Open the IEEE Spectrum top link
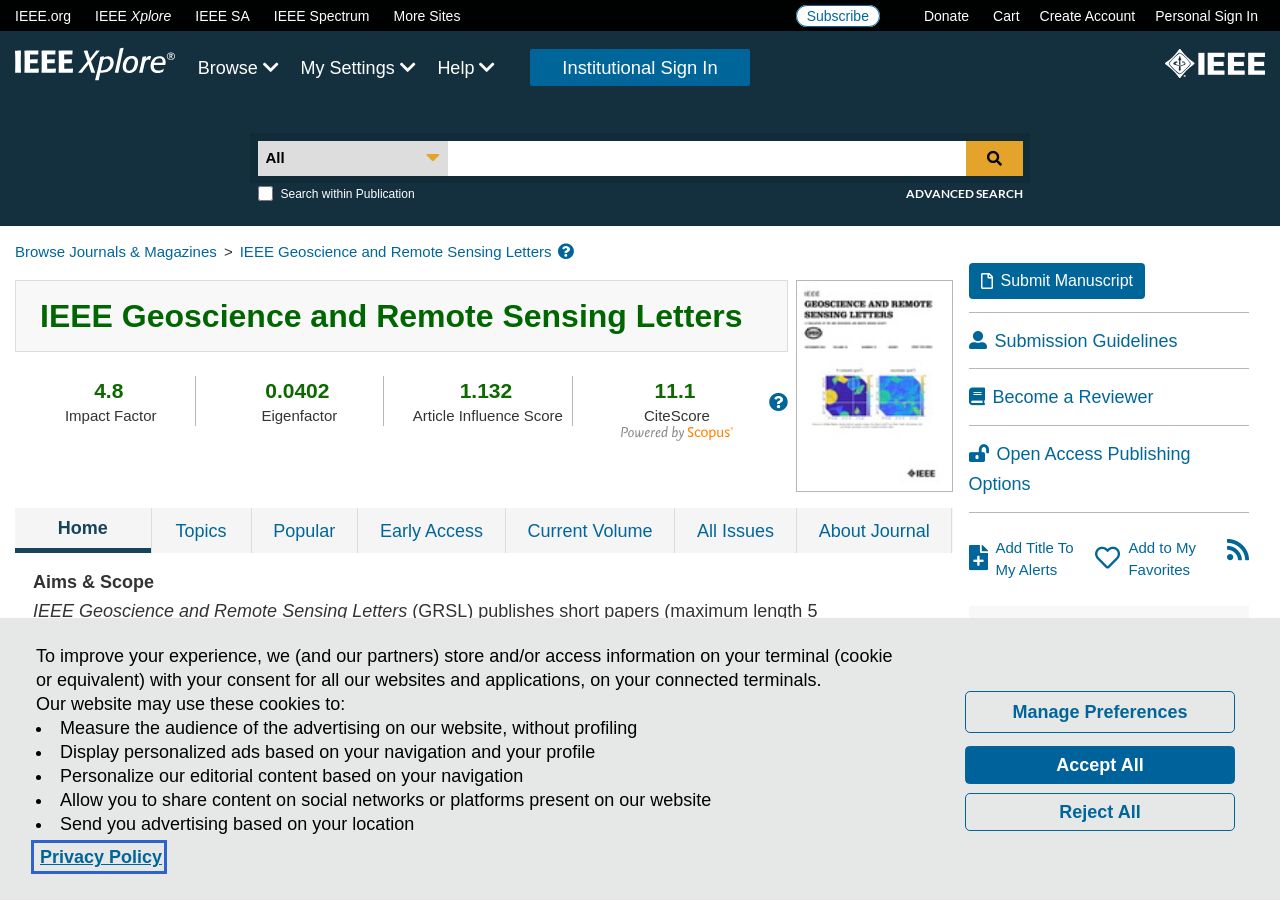 tap(321, 16)
